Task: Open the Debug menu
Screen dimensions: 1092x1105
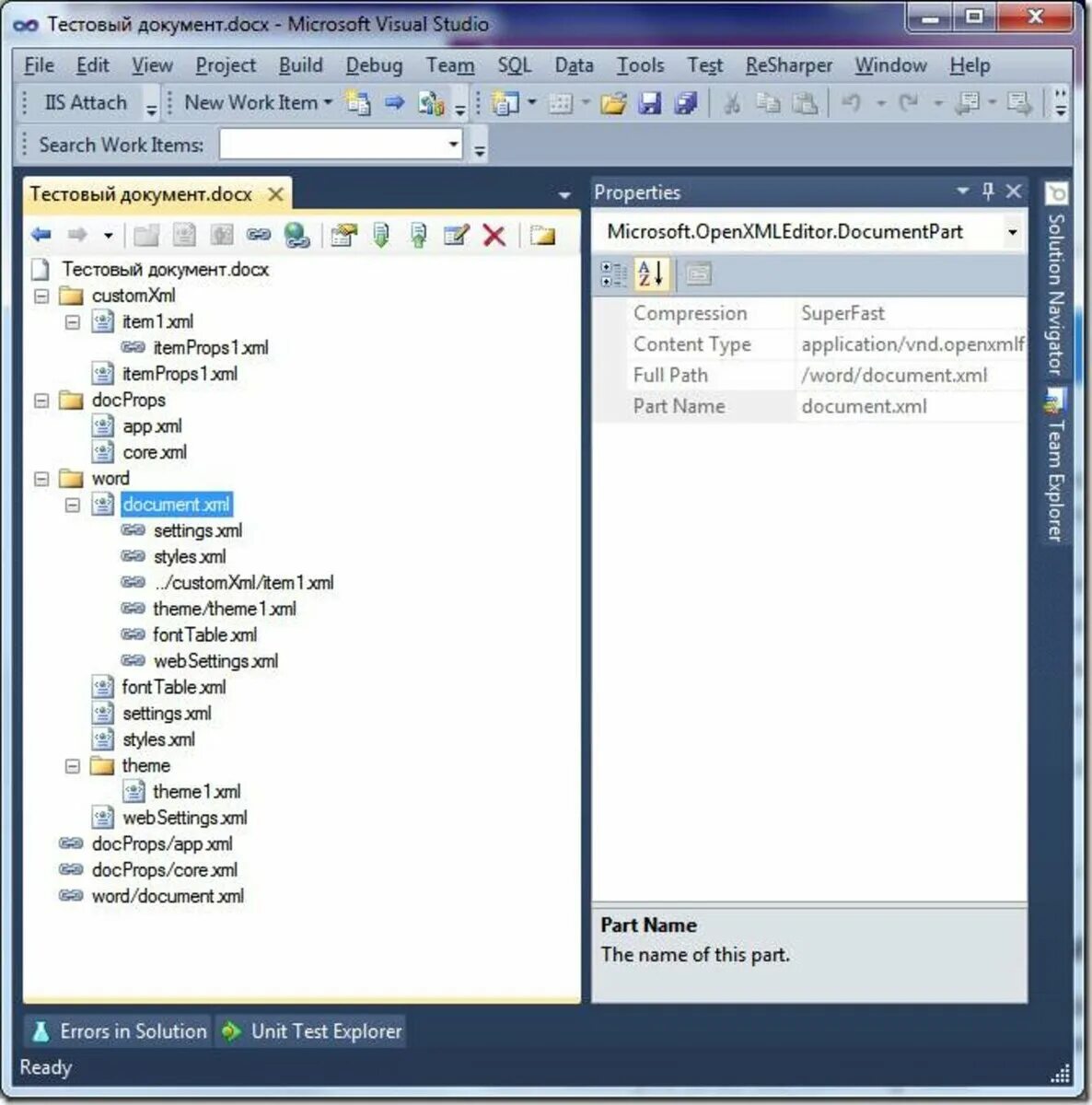Action: click(374, 65)
